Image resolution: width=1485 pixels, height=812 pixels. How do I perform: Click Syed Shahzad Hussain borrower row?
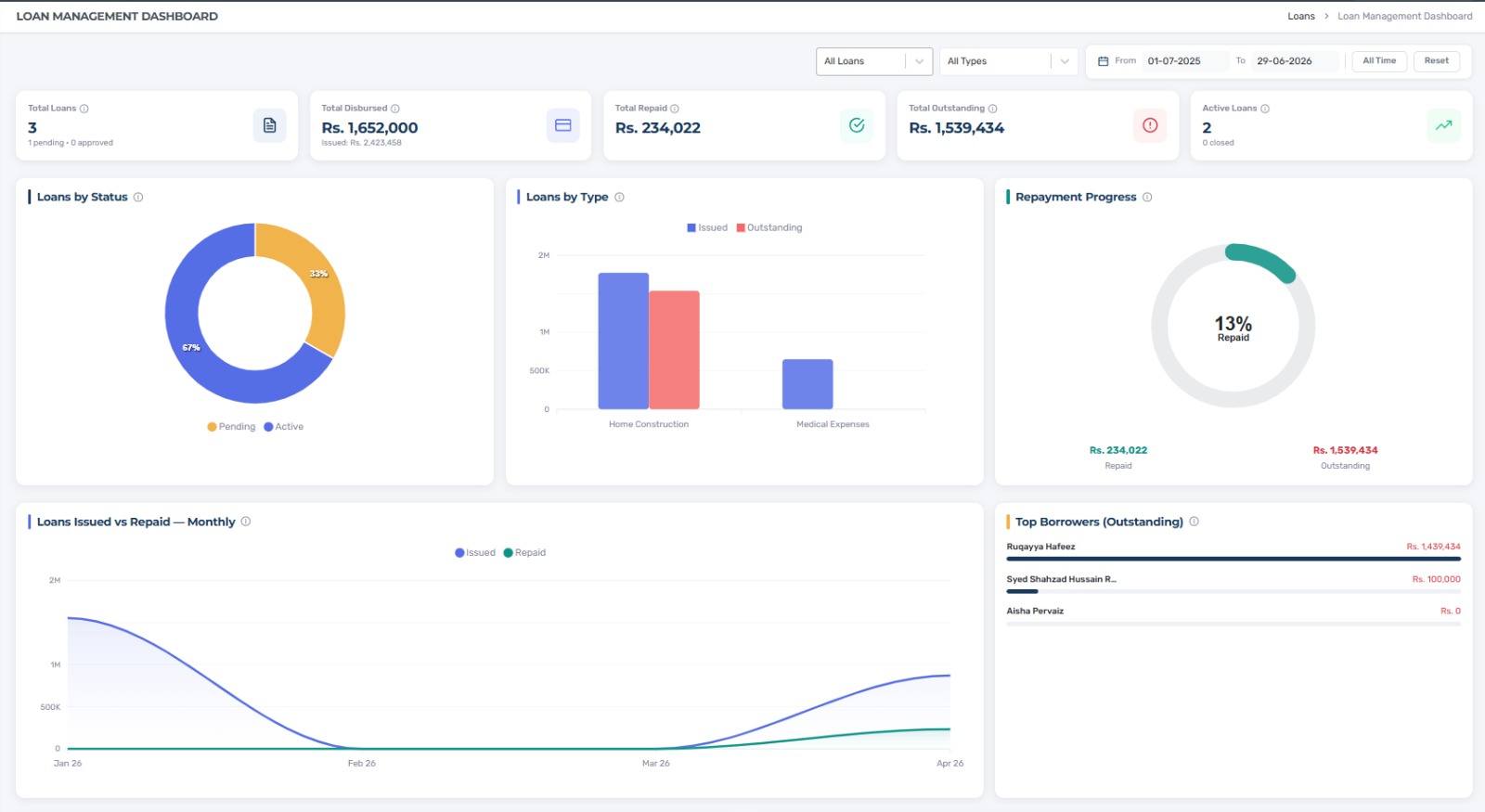pos(1233,584)
